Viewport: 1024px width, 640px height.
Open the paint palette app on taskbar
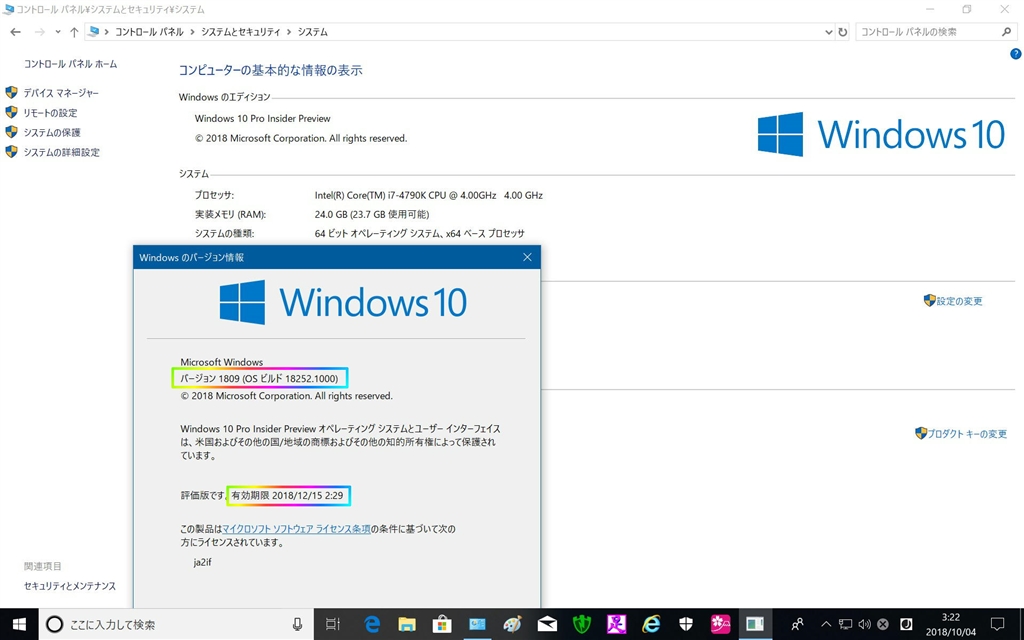click(x=513, y=624)
